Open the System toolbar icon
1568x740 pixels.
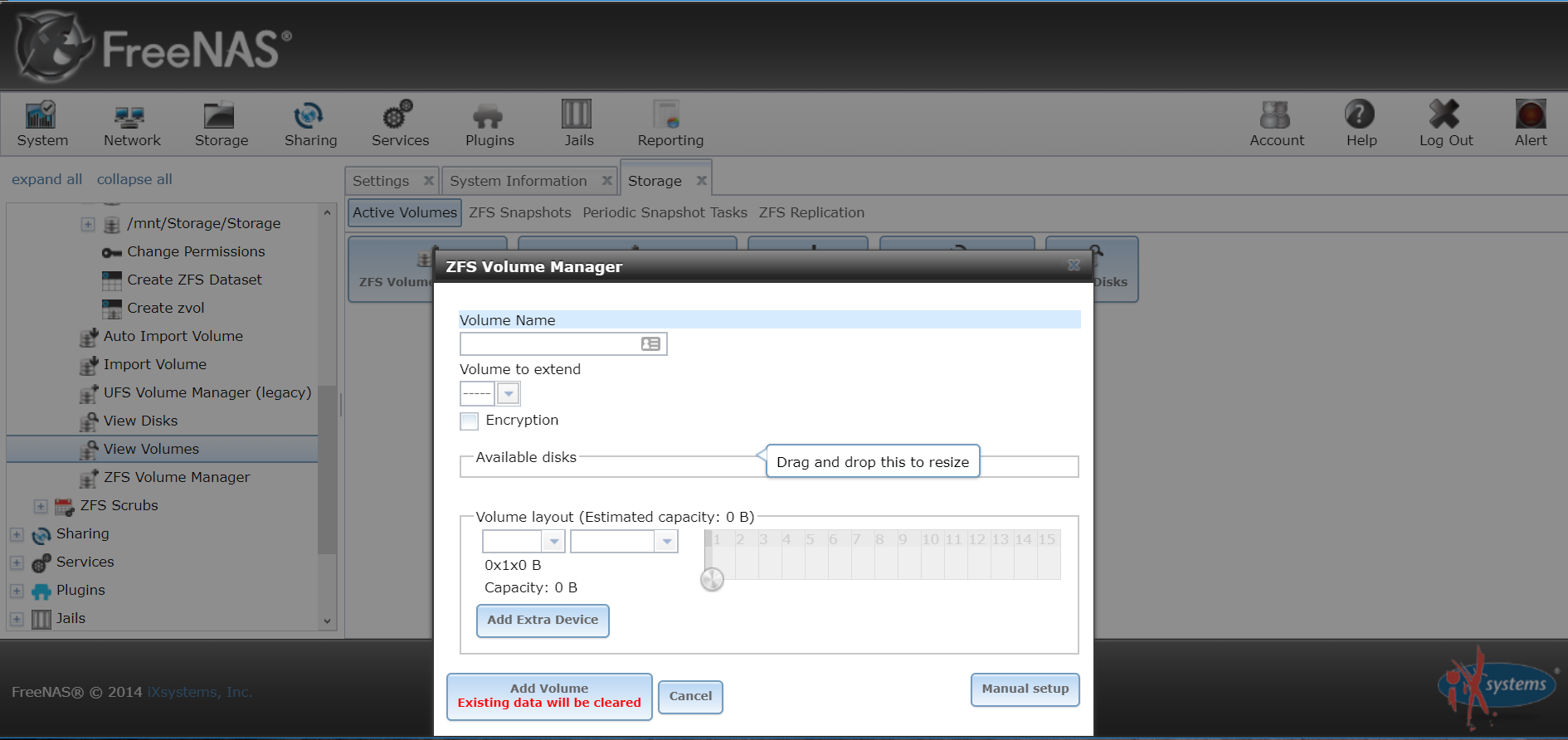pyautogui.click(x=42, y=115)
